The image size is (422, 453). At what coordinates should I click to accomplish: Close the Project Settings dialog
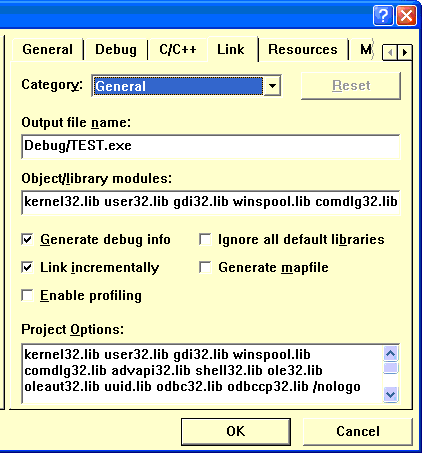point(406,15)
